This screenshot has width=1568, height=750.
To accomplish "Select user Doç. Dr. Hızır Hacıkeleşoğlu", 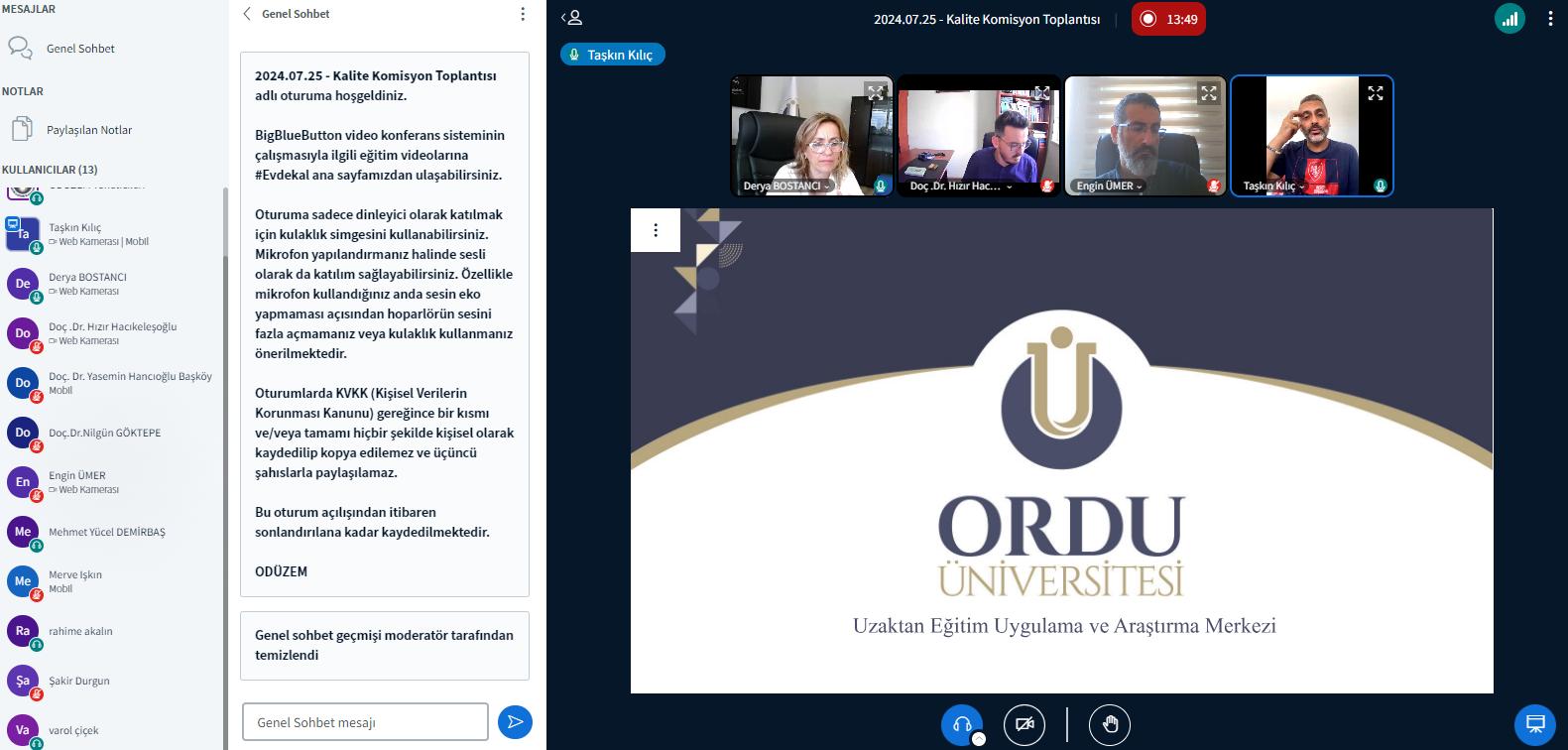I will (111, 333).
